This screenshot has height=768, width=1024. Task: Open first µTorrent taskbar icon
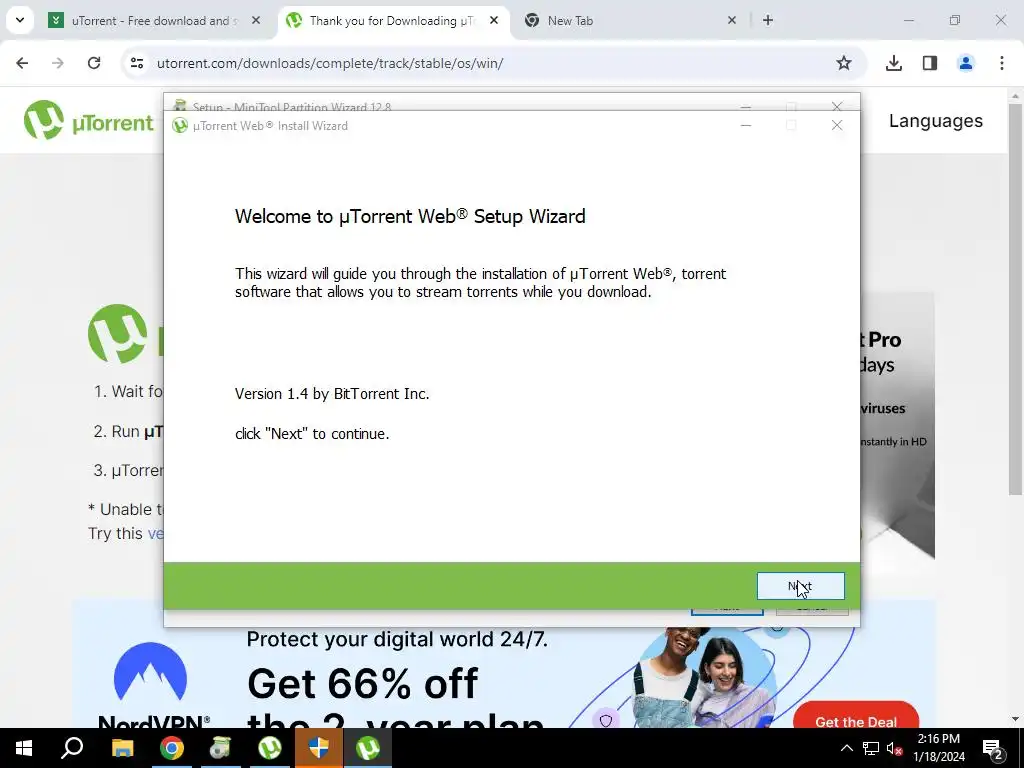pyautogui.click(x=270, y=748)
